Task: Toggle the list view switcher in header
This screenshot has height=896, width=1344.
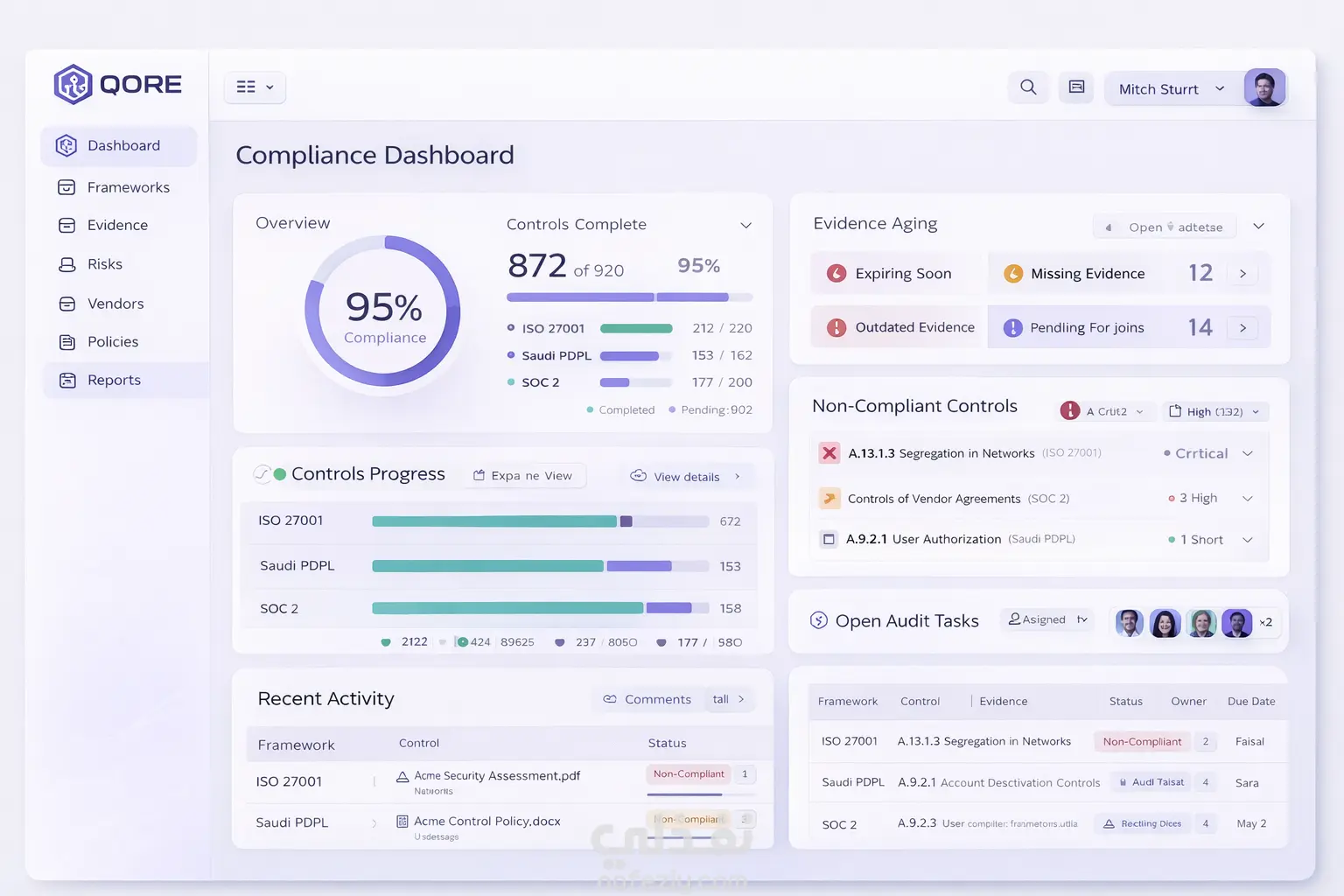Action: point(255,87)
